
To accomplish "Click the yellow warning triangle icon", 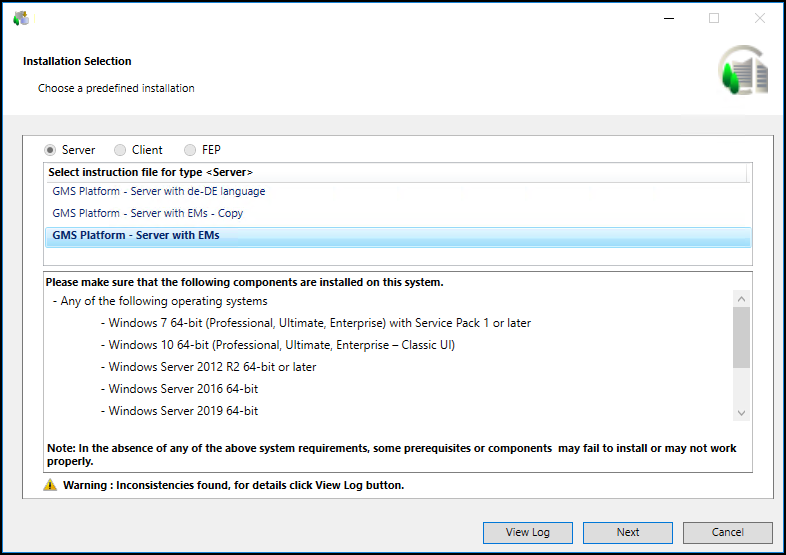I will tap(50, 485).
